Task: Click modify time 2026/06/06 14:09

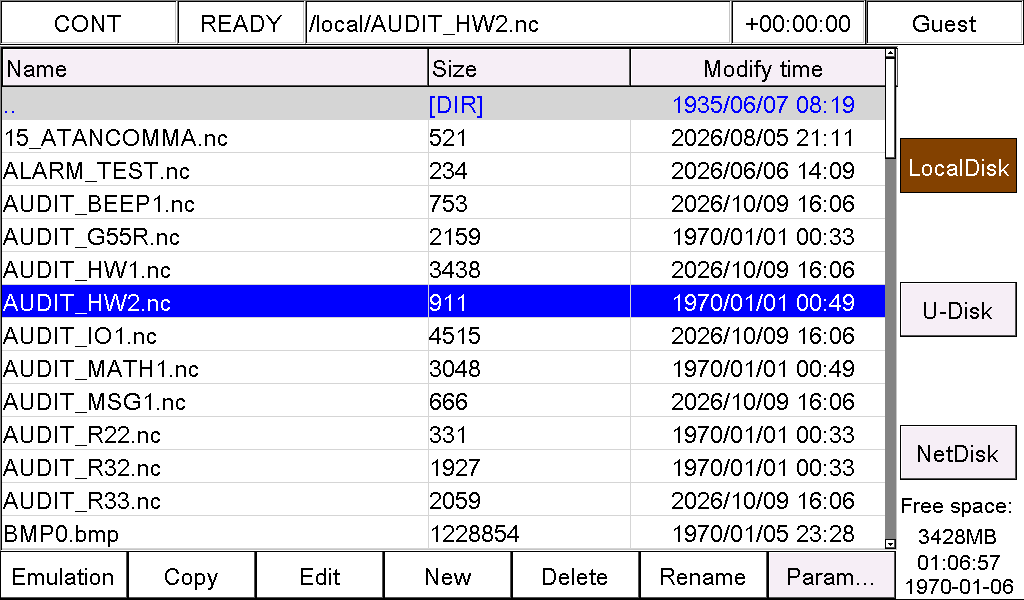Action: (x=763, y=171)
